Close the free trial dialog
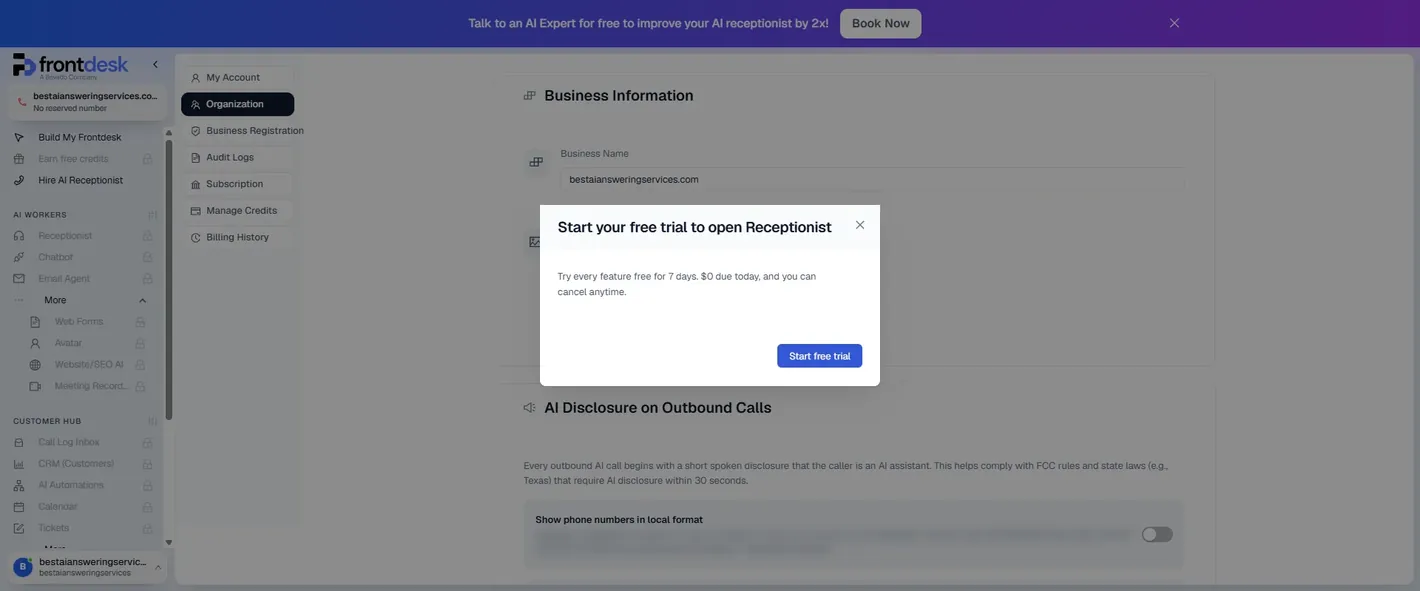 pos(860,225)
